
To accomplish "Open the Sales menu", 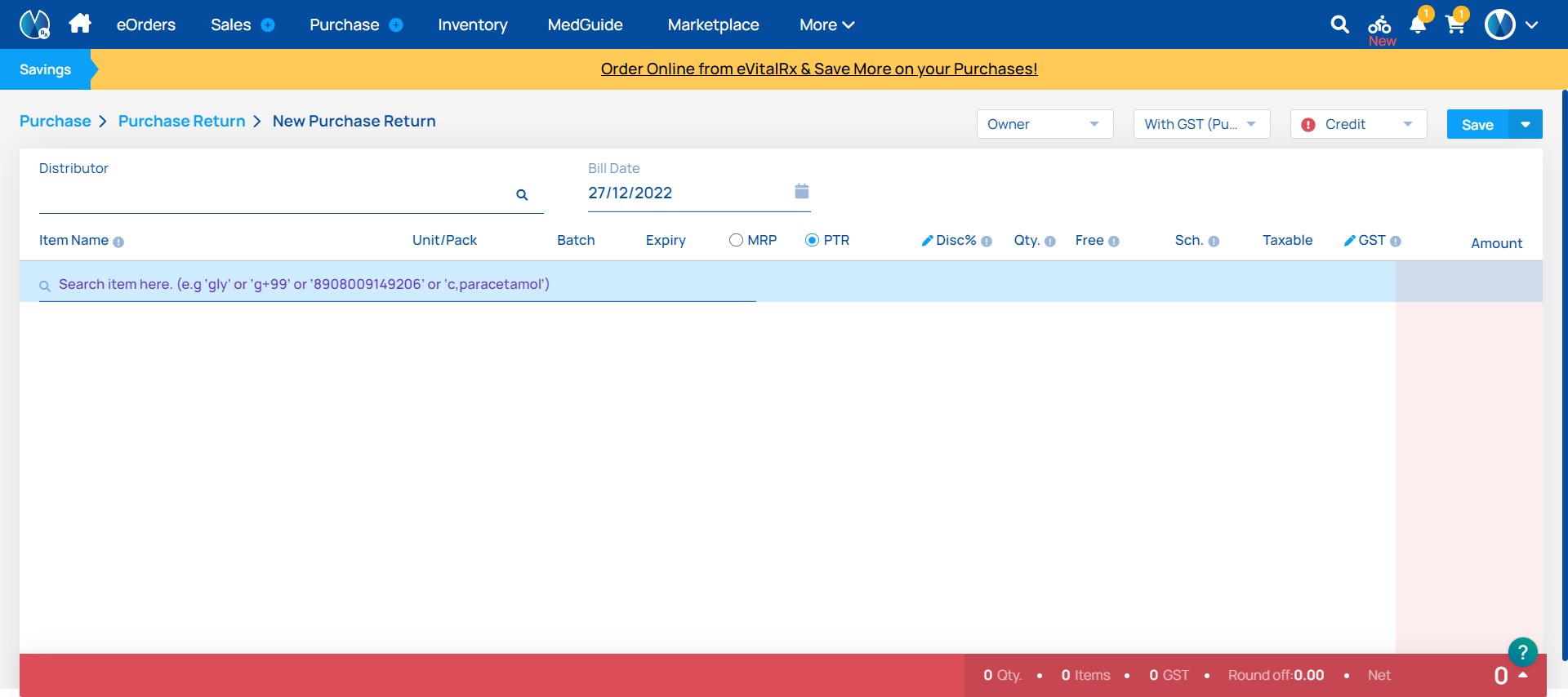I will pos(231,25).
